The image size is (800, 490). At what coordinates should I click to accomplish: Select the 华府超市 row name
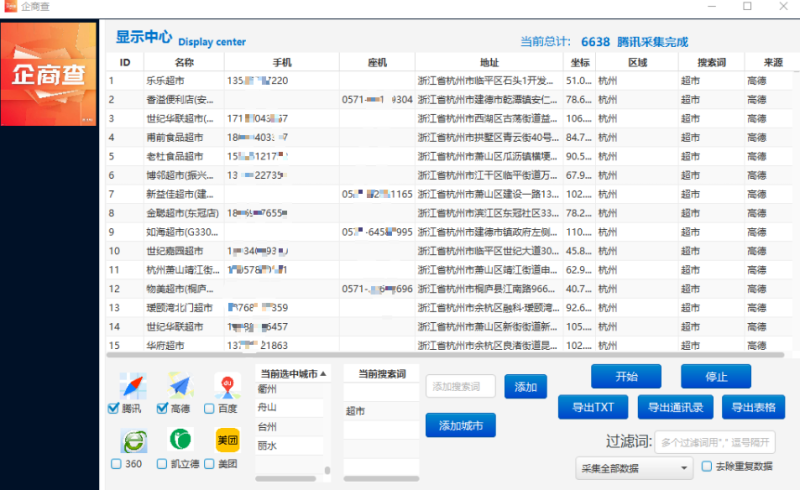coord(165,345)
